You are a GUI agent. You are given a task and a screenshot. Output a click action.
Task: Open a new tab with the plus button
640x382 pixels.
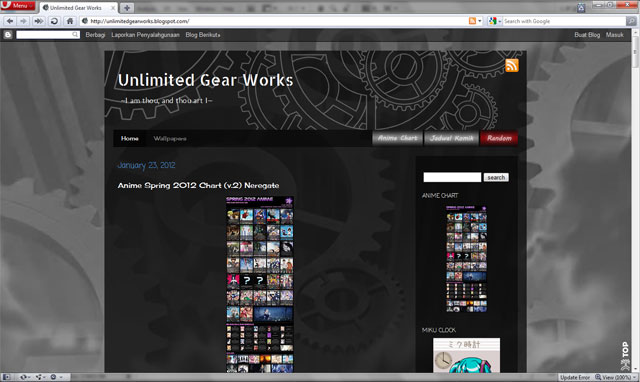pyautogui.click(x=127, y=7)
